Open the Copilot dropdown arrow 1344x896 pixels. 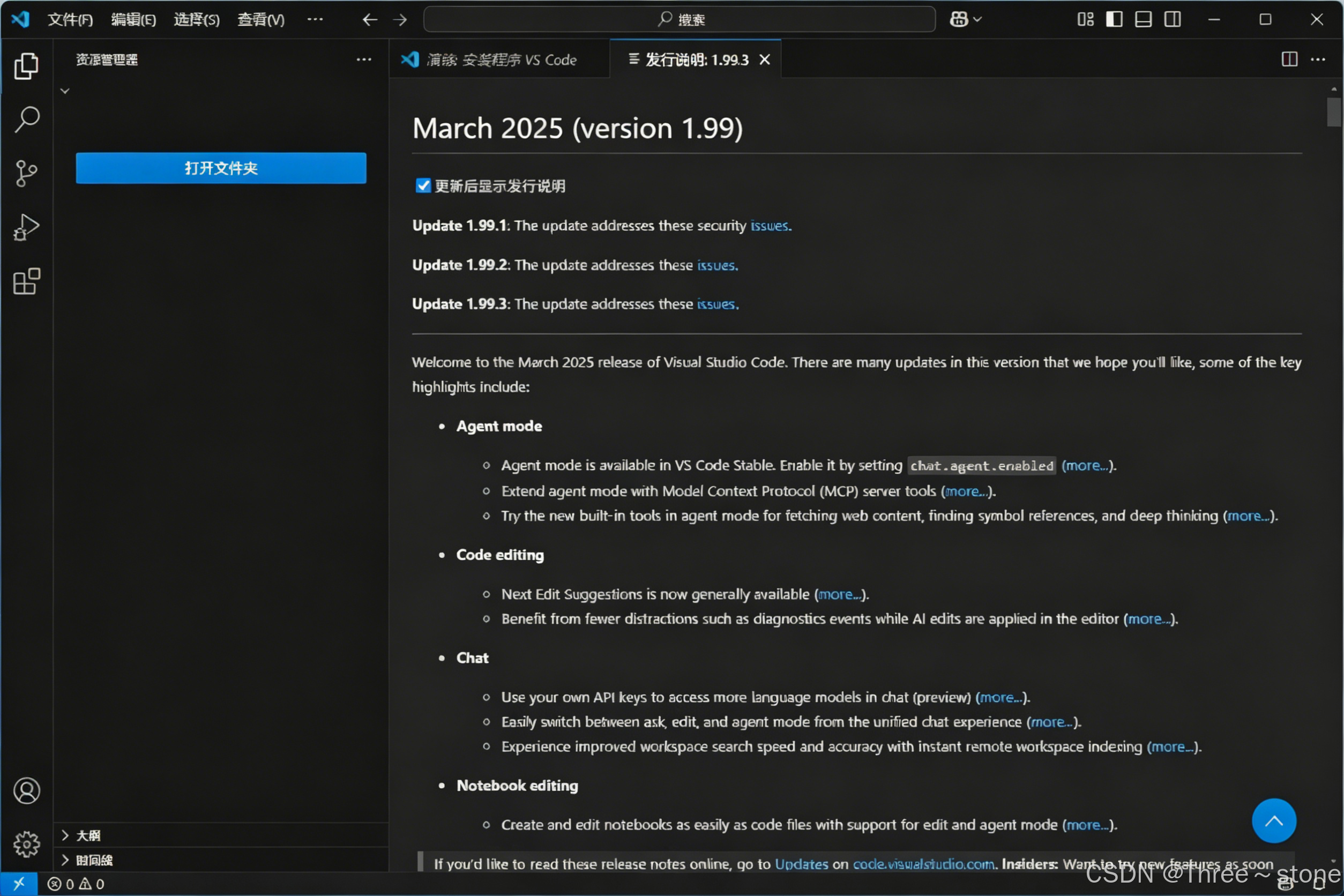click(x=977, y=19)
